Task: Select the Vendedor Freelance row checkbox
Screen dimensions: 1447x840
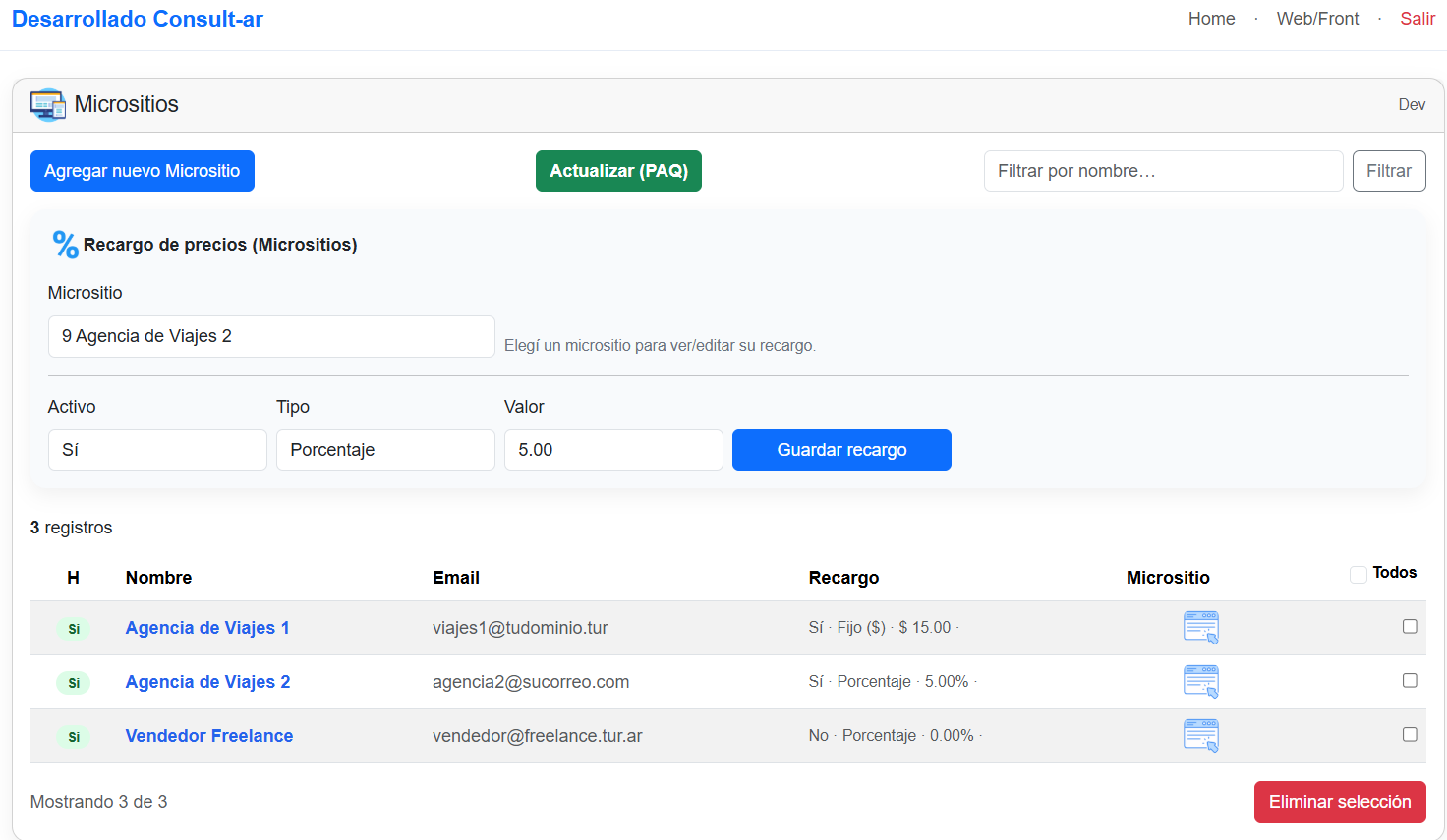Action: 1410,735
